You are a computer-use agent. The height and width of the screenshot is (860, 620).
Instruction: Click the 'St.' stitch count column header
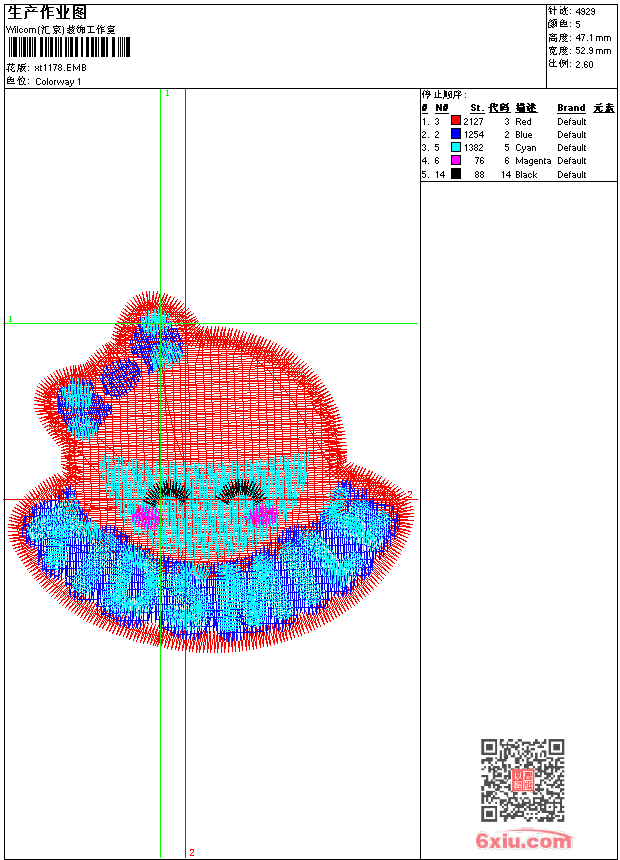(x=477, y=108)
